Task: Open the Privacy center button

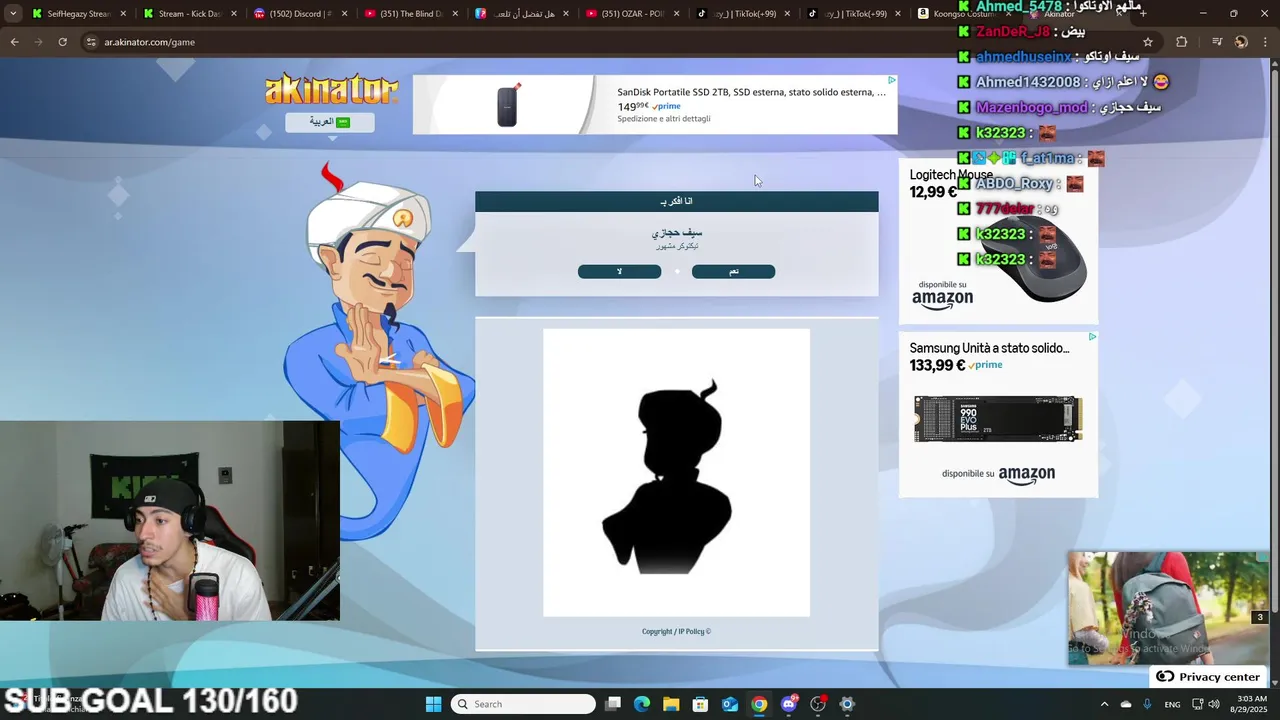Action: (x=1208, y=677)
